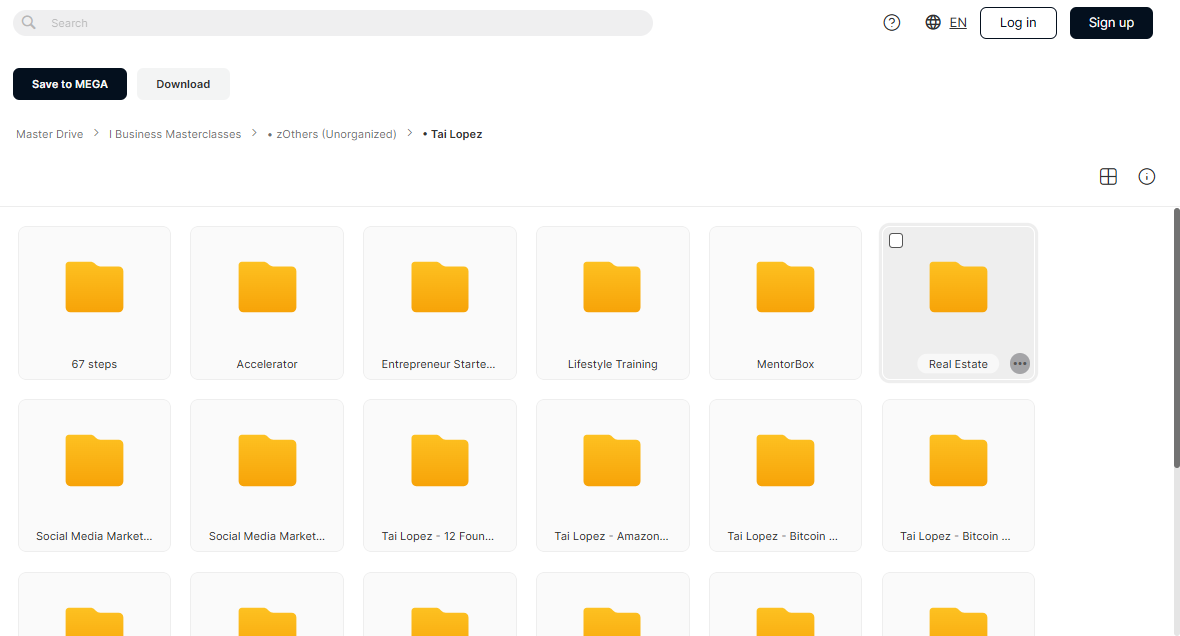Select the Real Estate label

coord(958,364)
